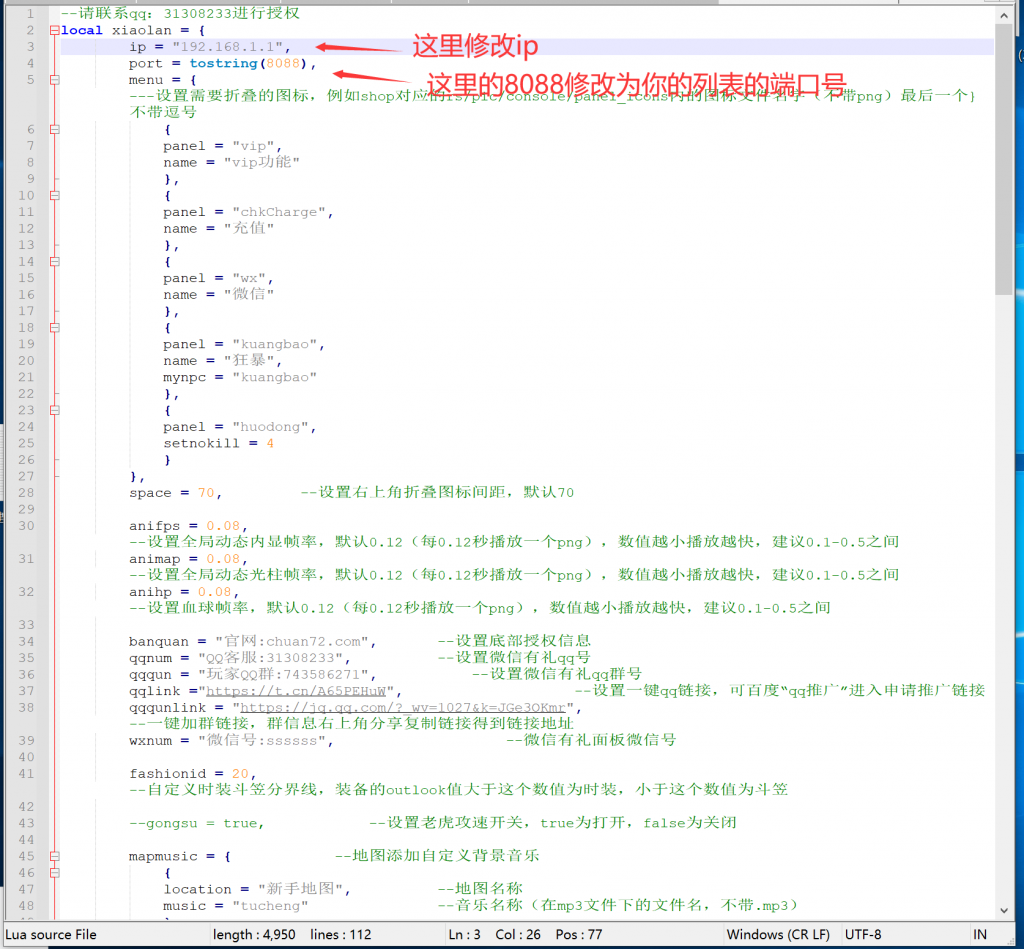Click line number 44 in margin
The height and width of the screenshot is (949, 1024).
[x=26, y=839]
